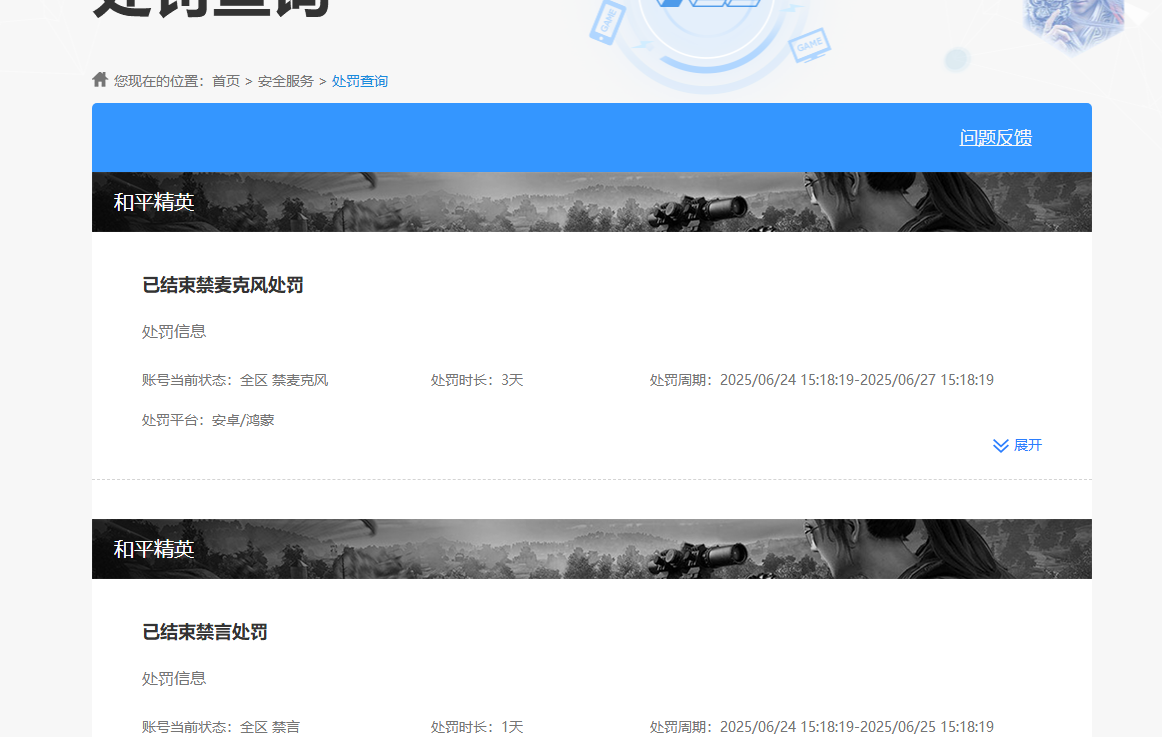Open 安全服务 from the breadcrumb trail

pyautogui.click(x=285, y=80)
